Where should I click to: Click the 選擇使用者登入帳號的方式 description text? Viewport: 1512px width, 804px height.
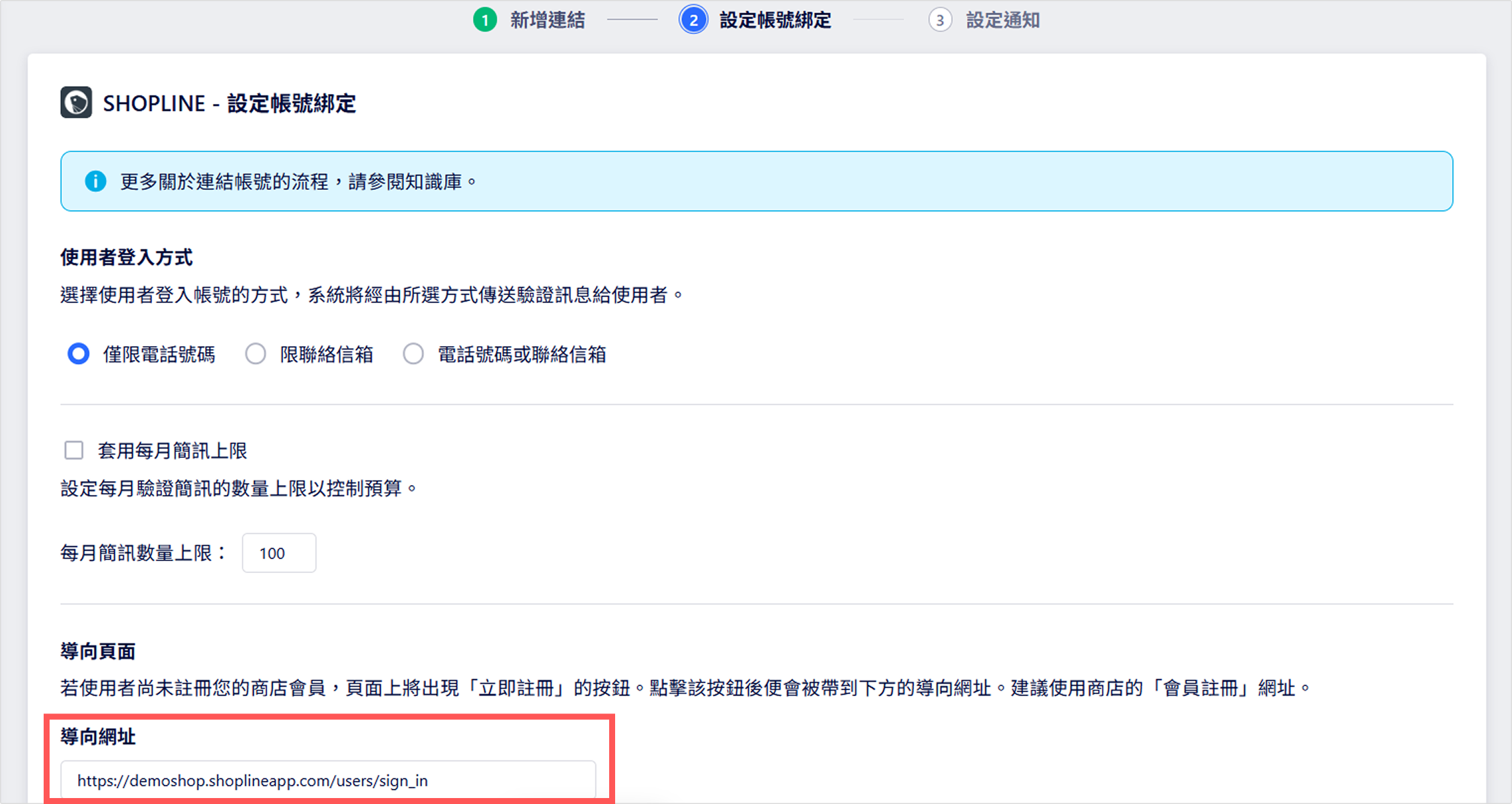(372, 295)
